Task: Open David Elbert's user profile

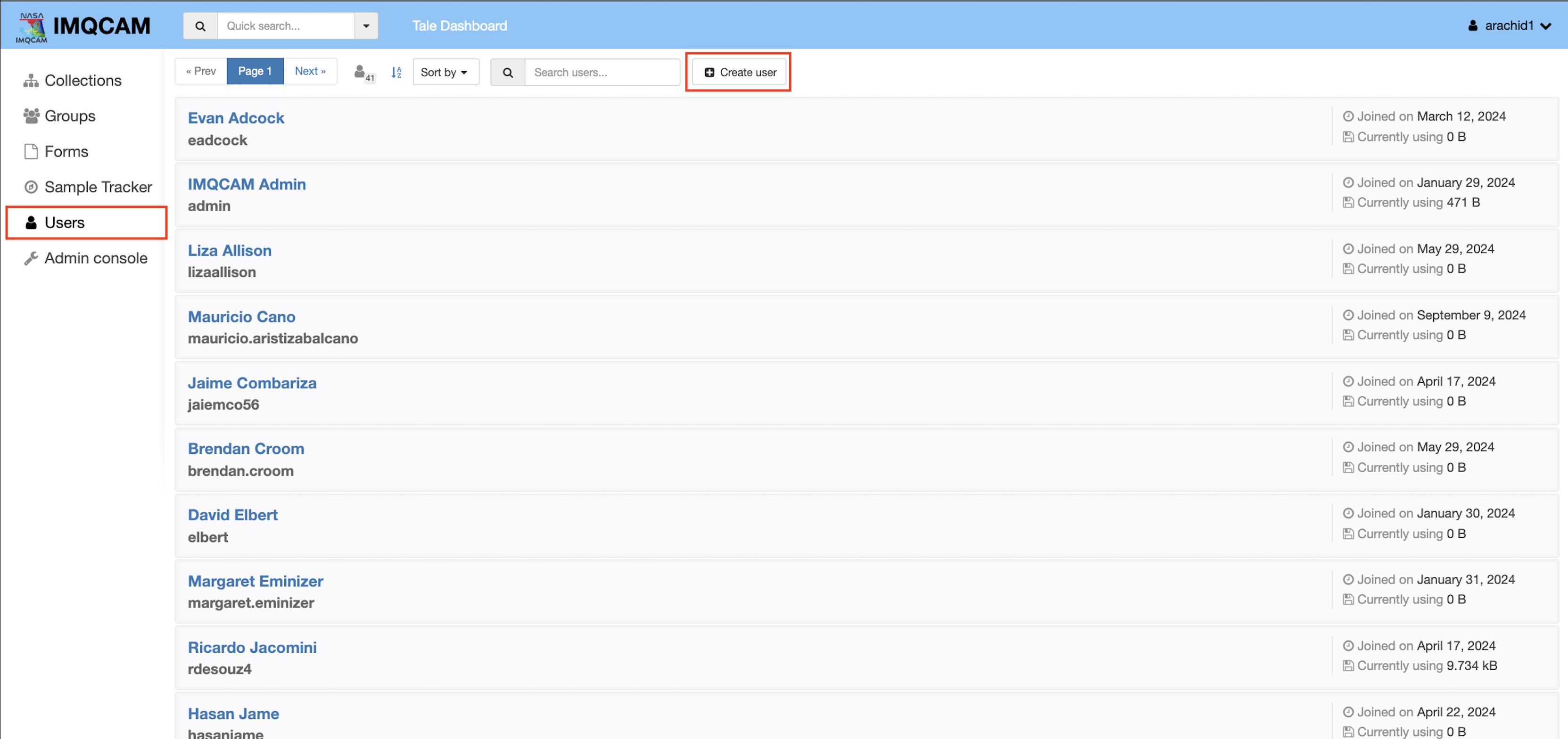Action: (232, 515)
